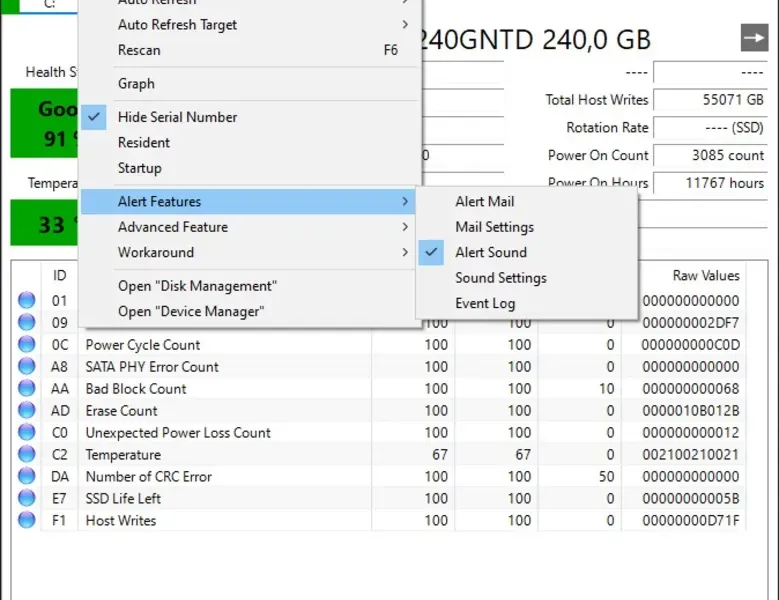Toggle the Alert Sound option

tap(527, 252)
